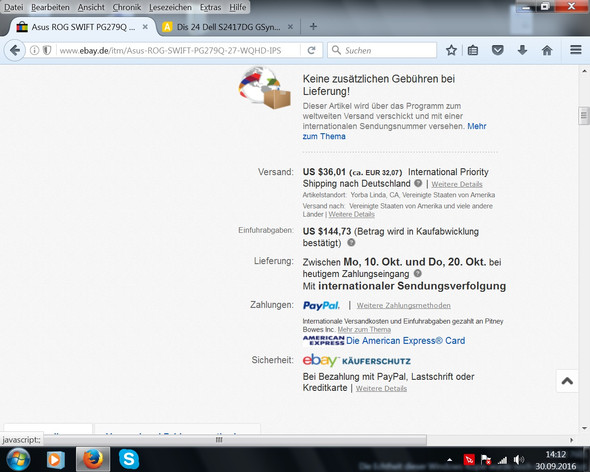Click the vertical scrollbar down arrow
590x472 pixels.
[584, 428]
